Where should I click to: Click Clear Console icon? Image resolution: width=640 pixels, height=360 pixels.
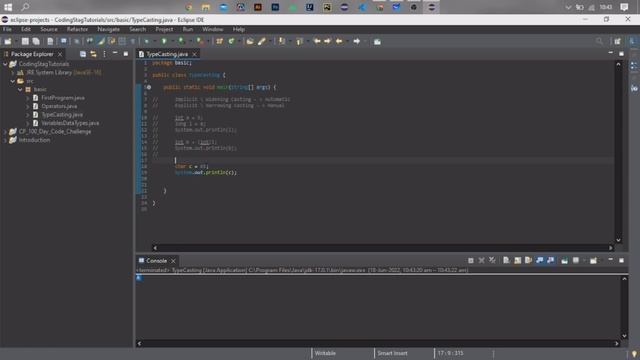506,260
